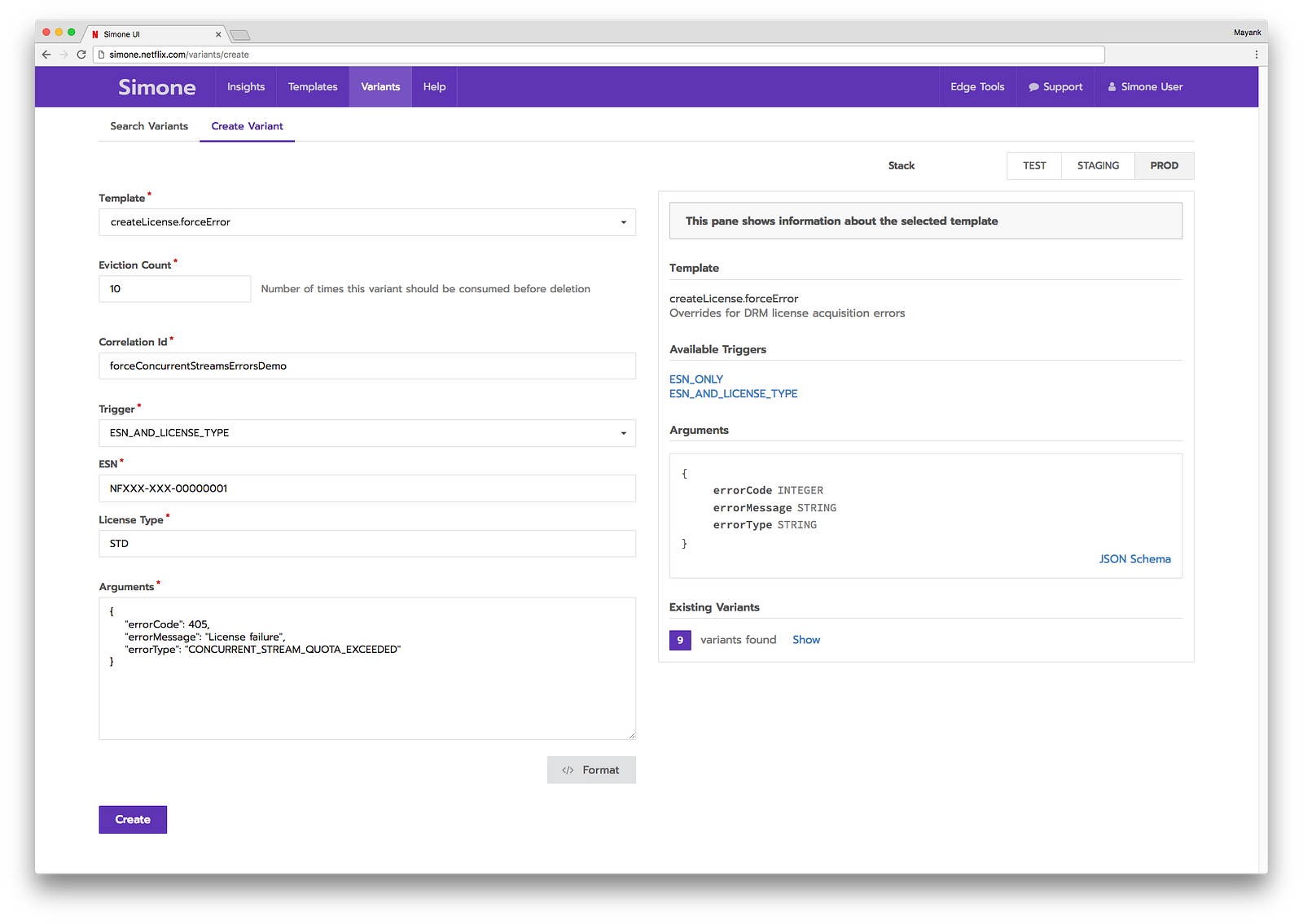Screen dimensions: 1303x924
Task: Click the 'Stack' label
Action: pos(902,165)
